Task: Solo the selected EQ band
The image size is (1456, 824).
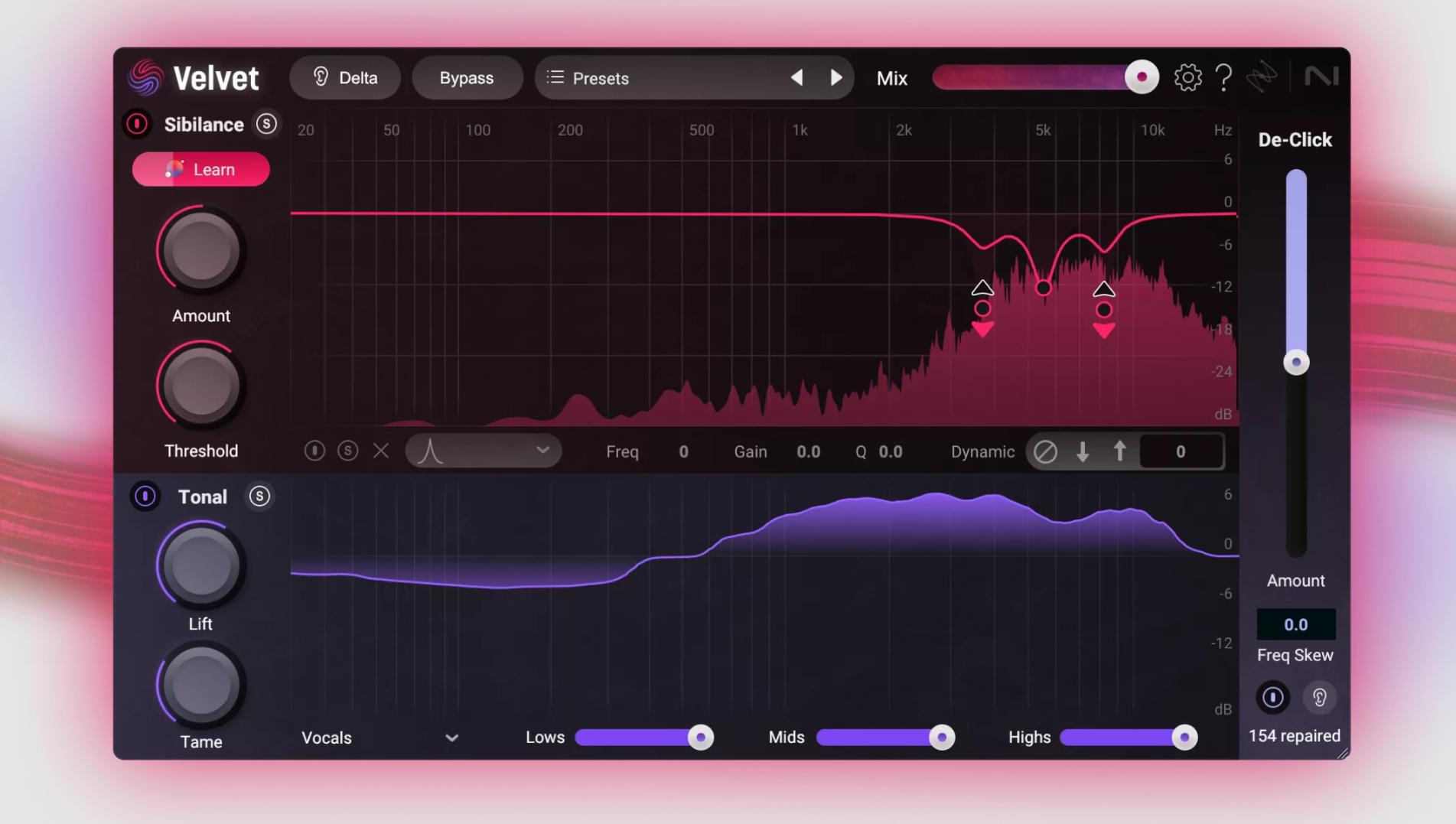Action: coord(348,451)
